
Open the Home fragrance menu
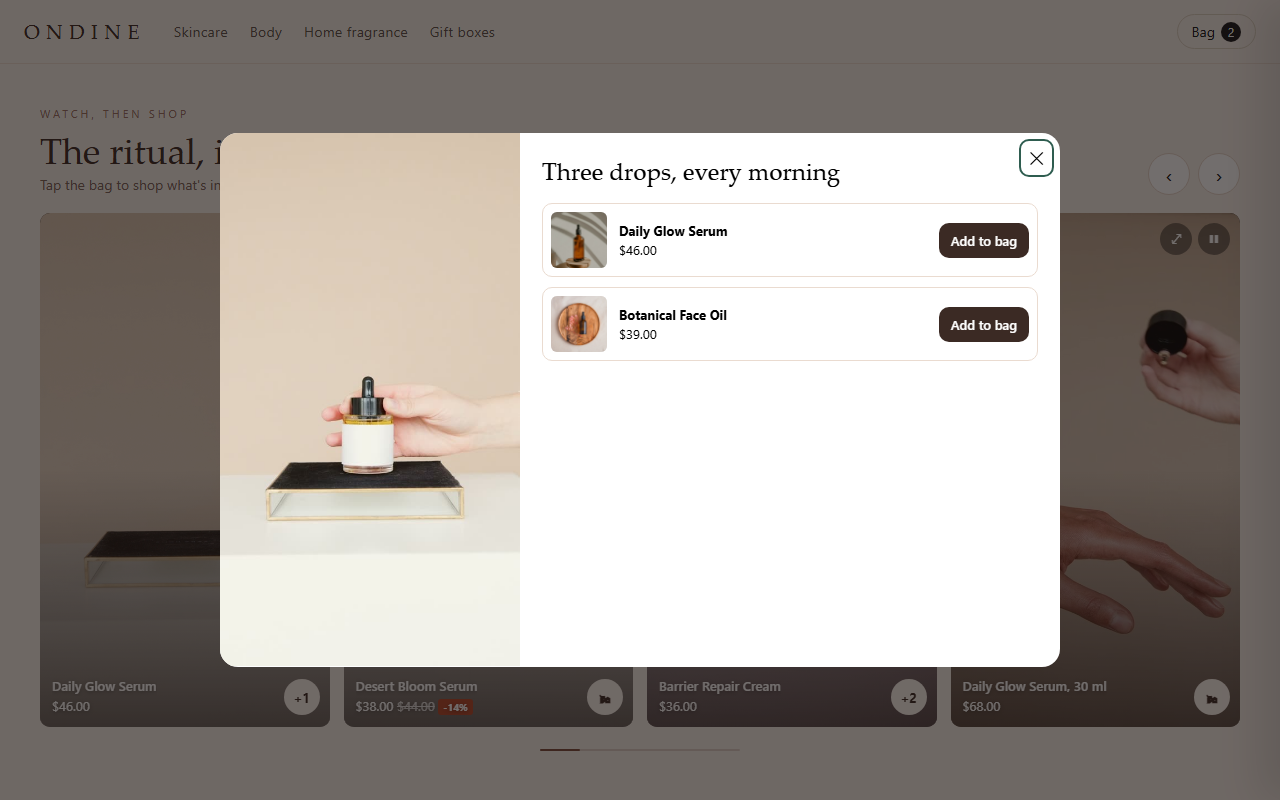356,32
